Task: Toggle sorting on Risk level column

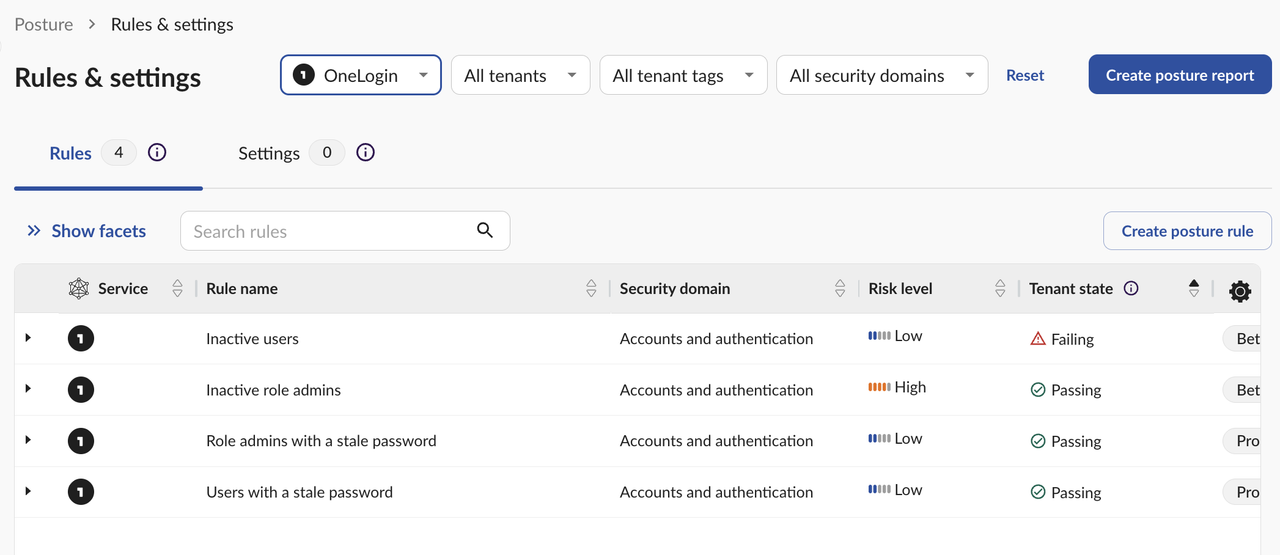Action: [1000, 289]
